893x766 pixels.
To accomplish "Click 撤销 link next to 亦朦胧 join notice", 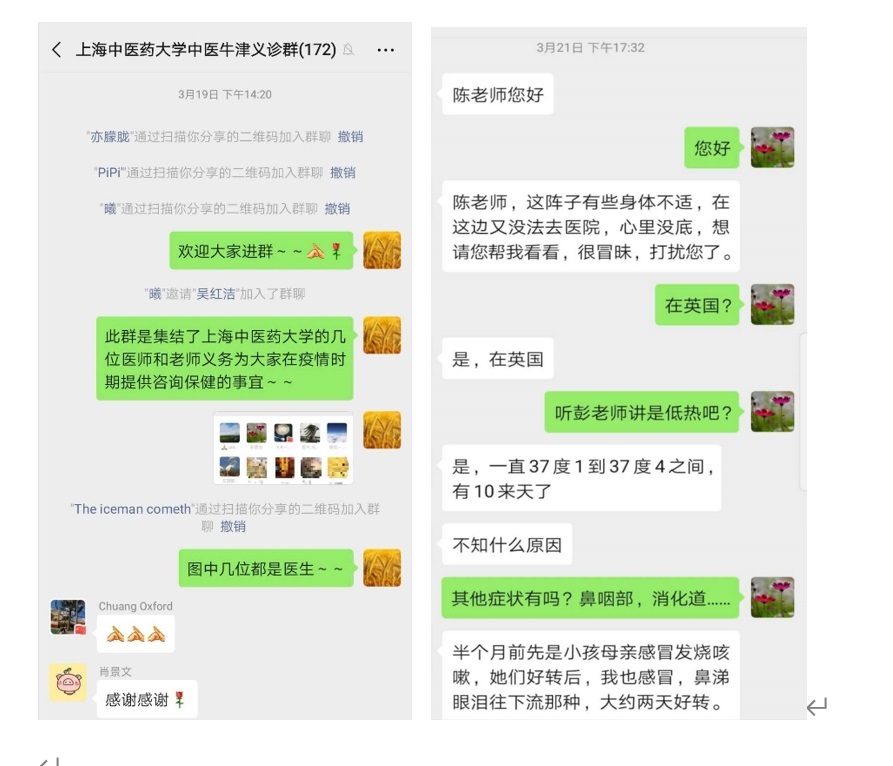I will pyautogui.click(x=350, y=137).
